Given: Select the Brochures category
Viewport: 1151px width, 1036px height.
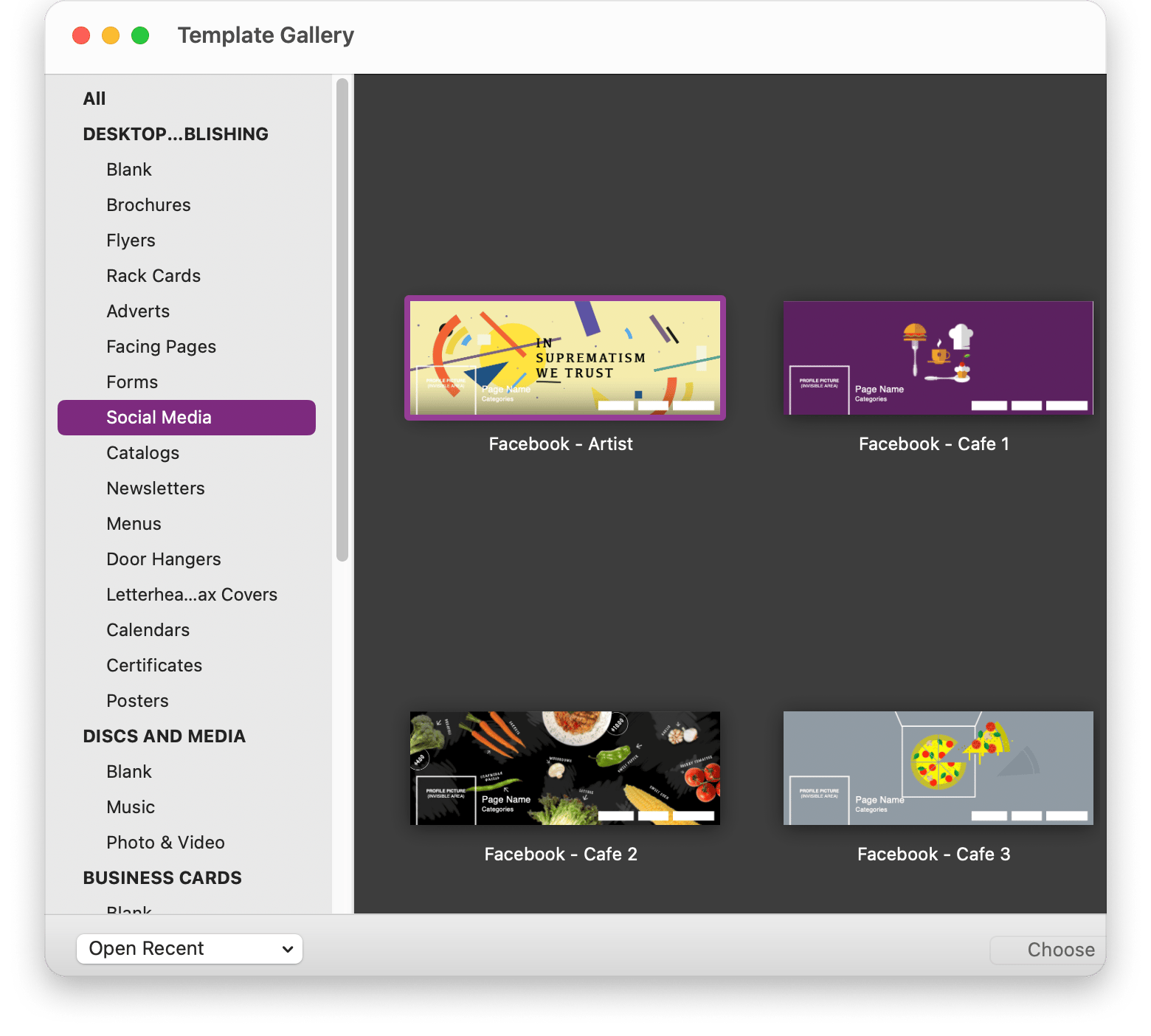Looking at the screenshot, I should click(x=148, y=205).
